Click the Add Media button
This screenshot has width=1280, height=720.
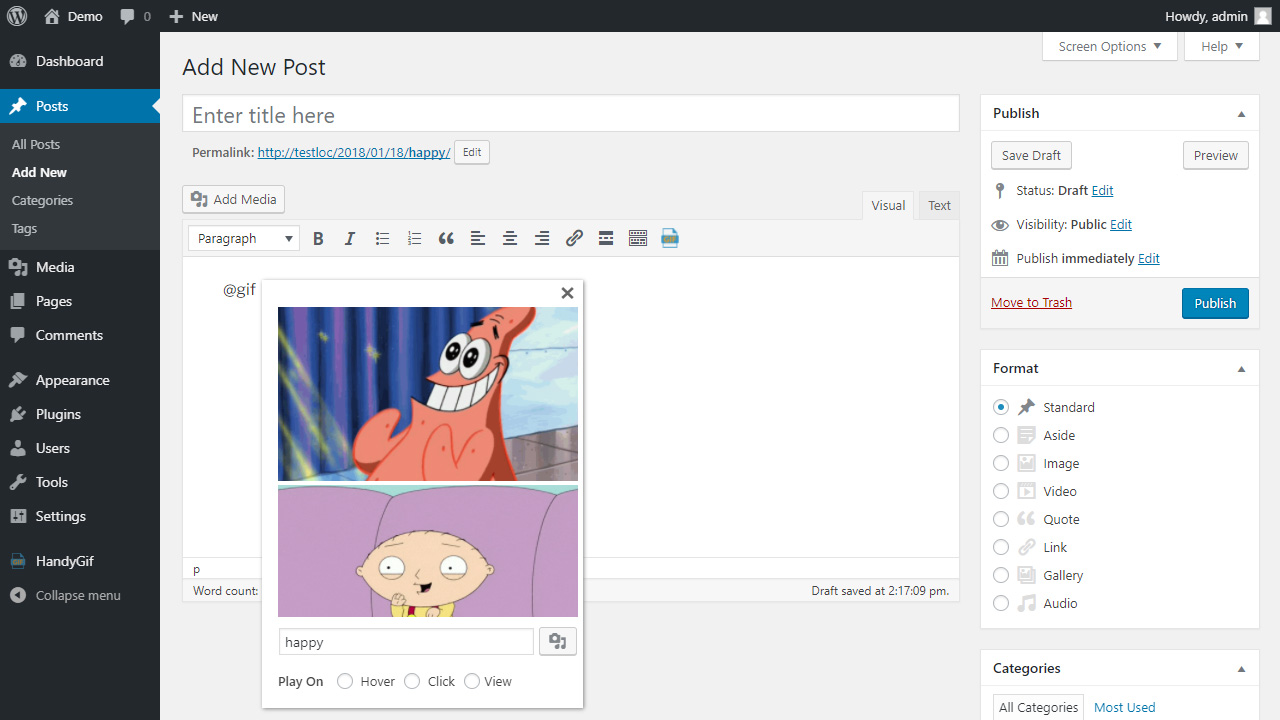[x=234, y=199]
